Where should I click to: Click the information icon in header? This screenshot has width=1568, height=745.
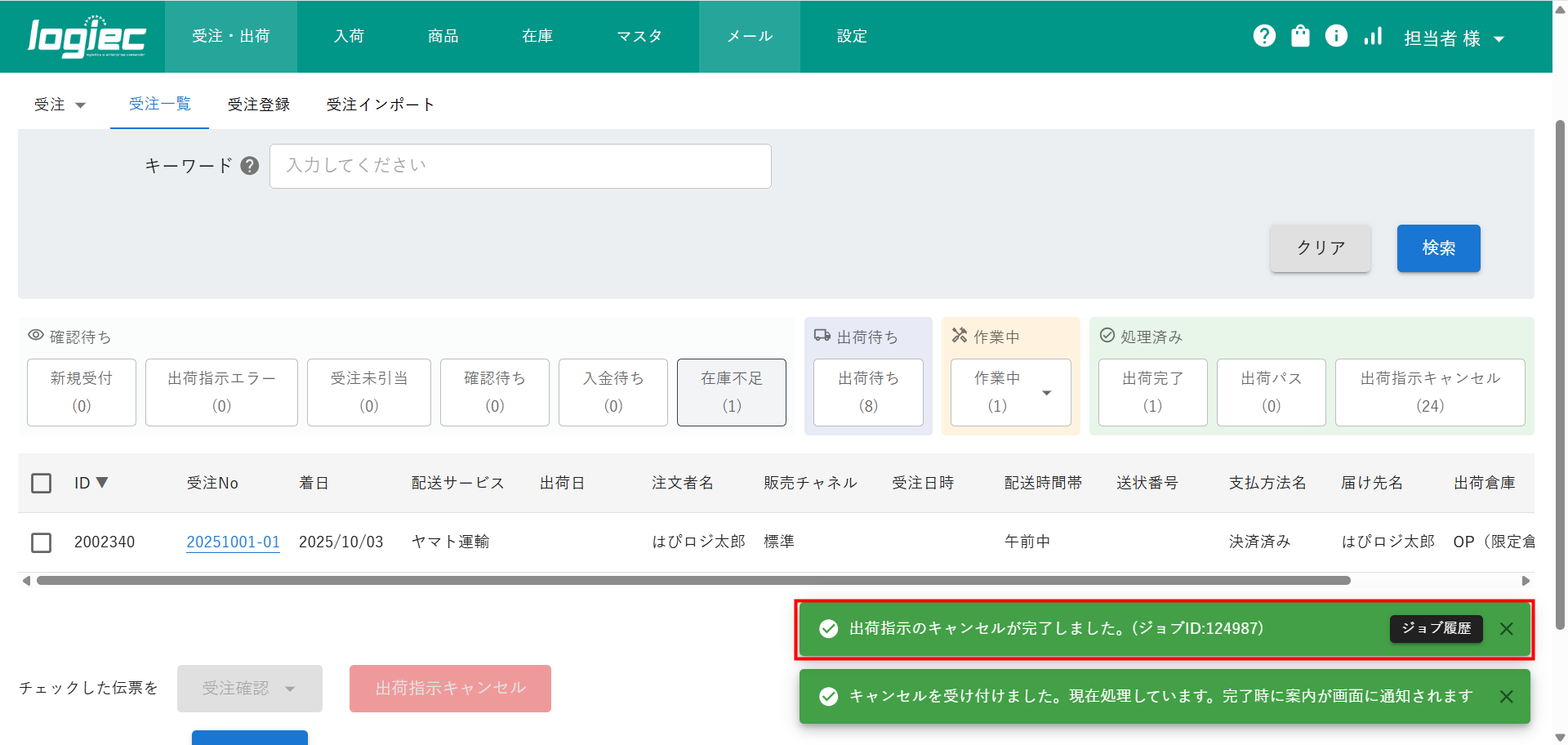[1336, 36]
